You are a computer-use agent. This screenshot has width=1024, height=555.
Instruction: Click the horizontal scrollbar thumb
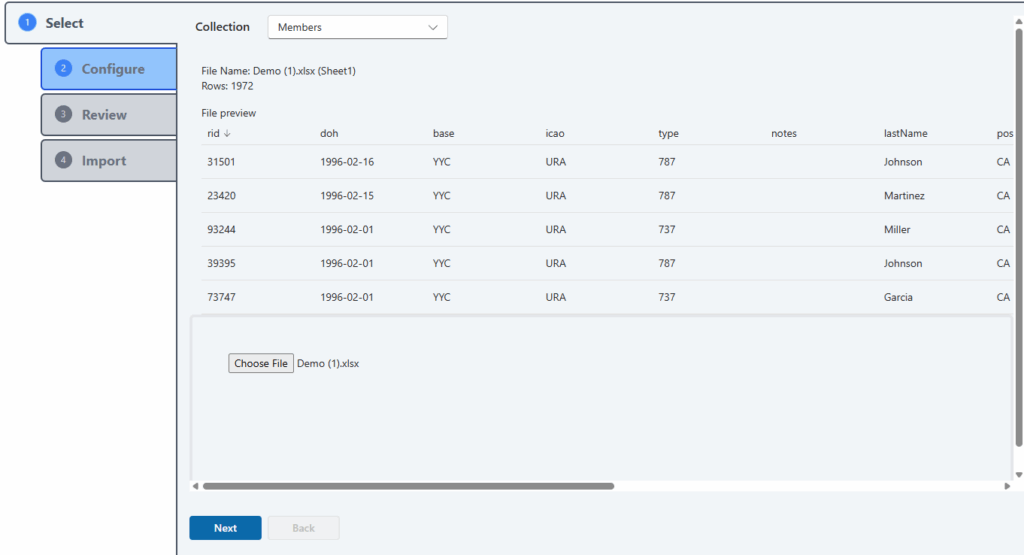pyautogui.click(x=408, y=486)
